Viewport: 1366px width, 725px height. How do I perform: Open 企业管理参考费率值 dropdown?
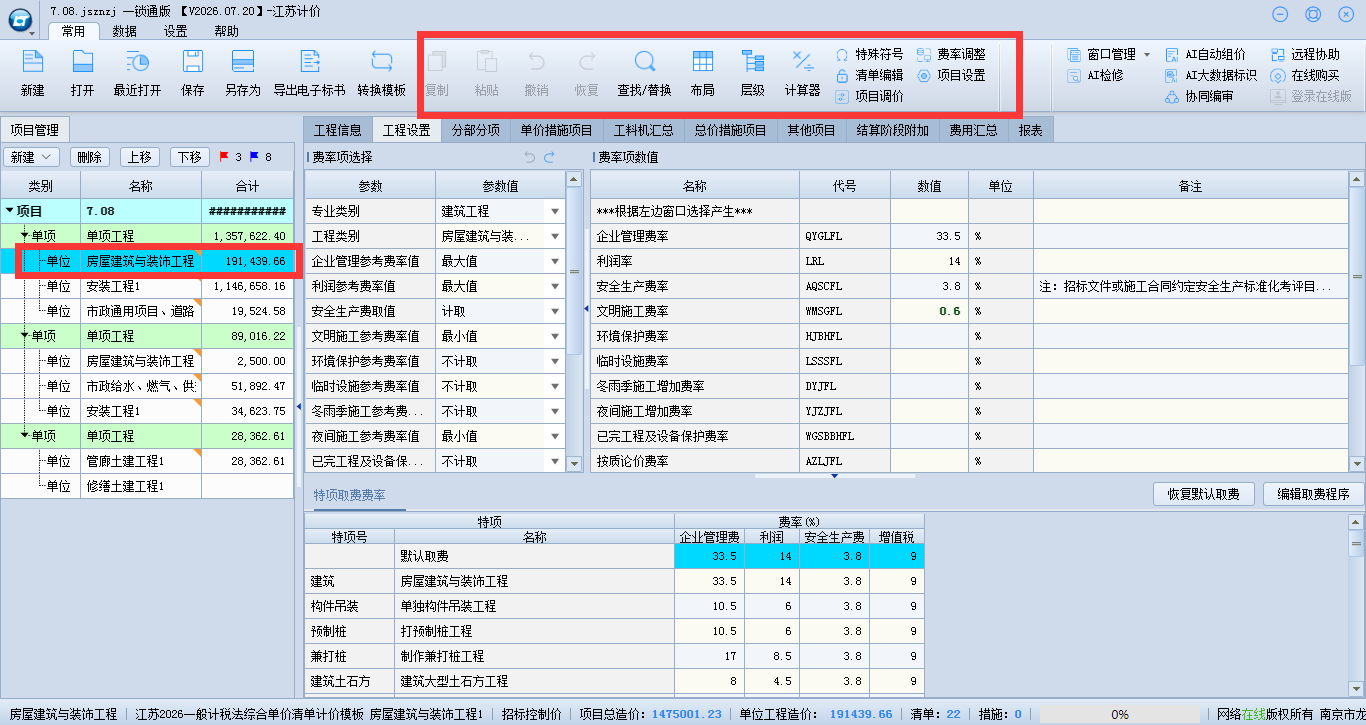click(554, 261)
